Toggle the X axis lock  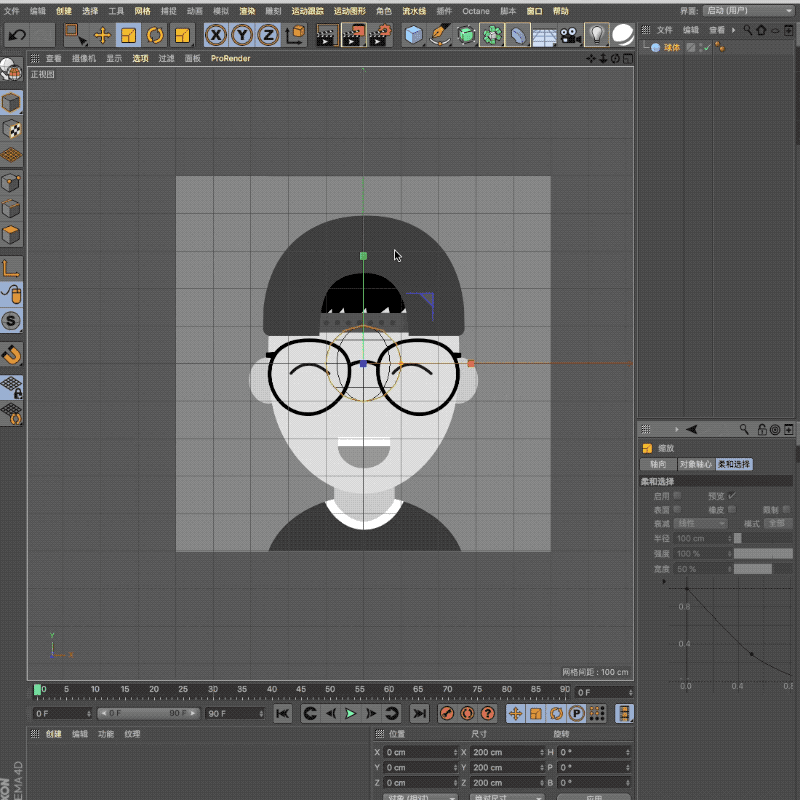tap(216, 36)
